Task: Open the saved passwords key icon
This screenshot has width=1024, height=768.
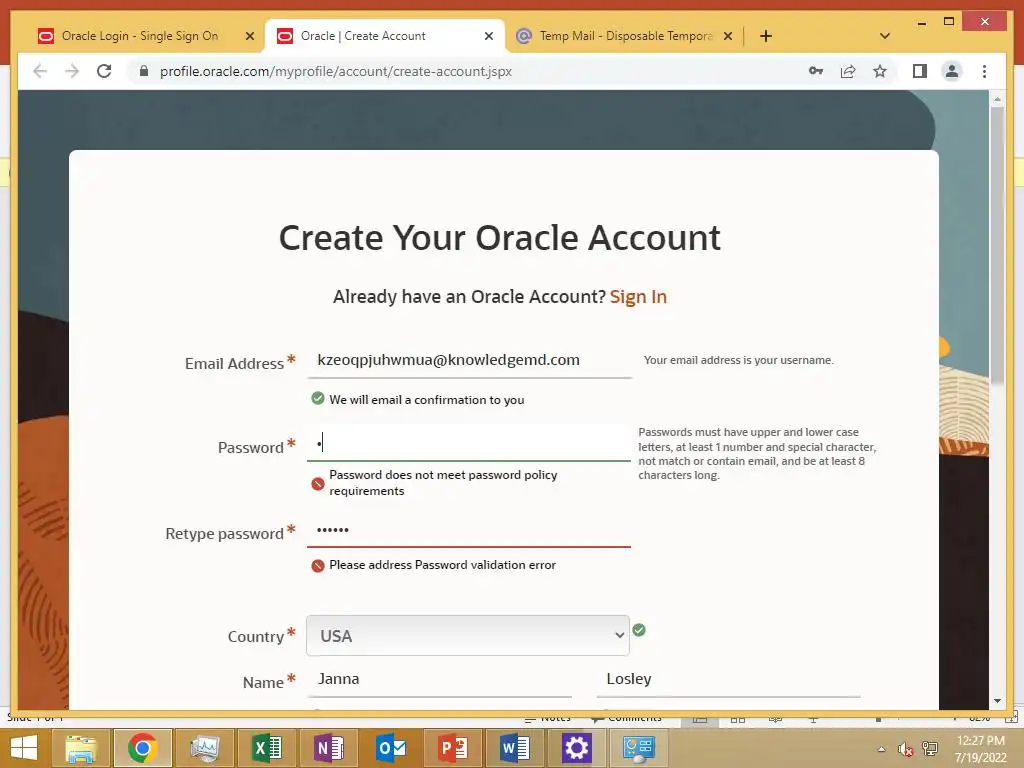Action: [x=816, y=71]
